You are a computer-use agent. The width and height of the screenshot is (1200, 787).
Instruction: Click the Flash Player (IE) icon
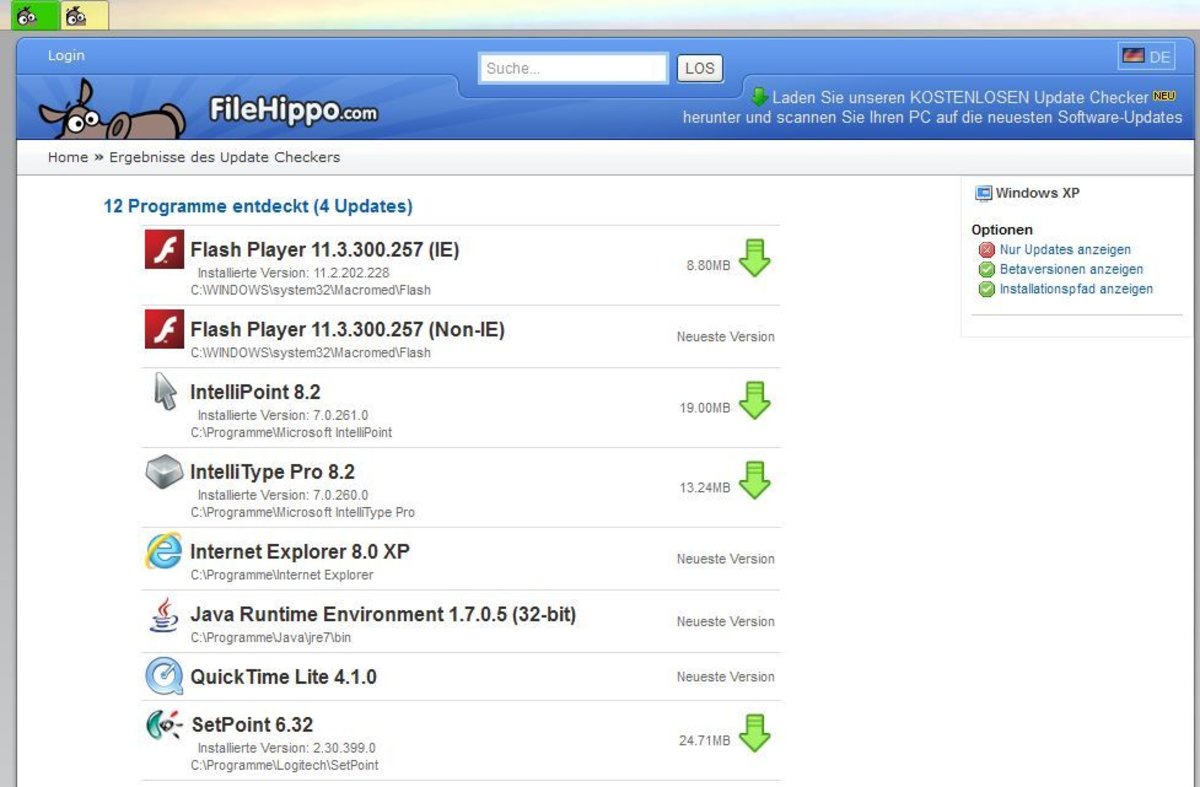[x=164, y=250]
